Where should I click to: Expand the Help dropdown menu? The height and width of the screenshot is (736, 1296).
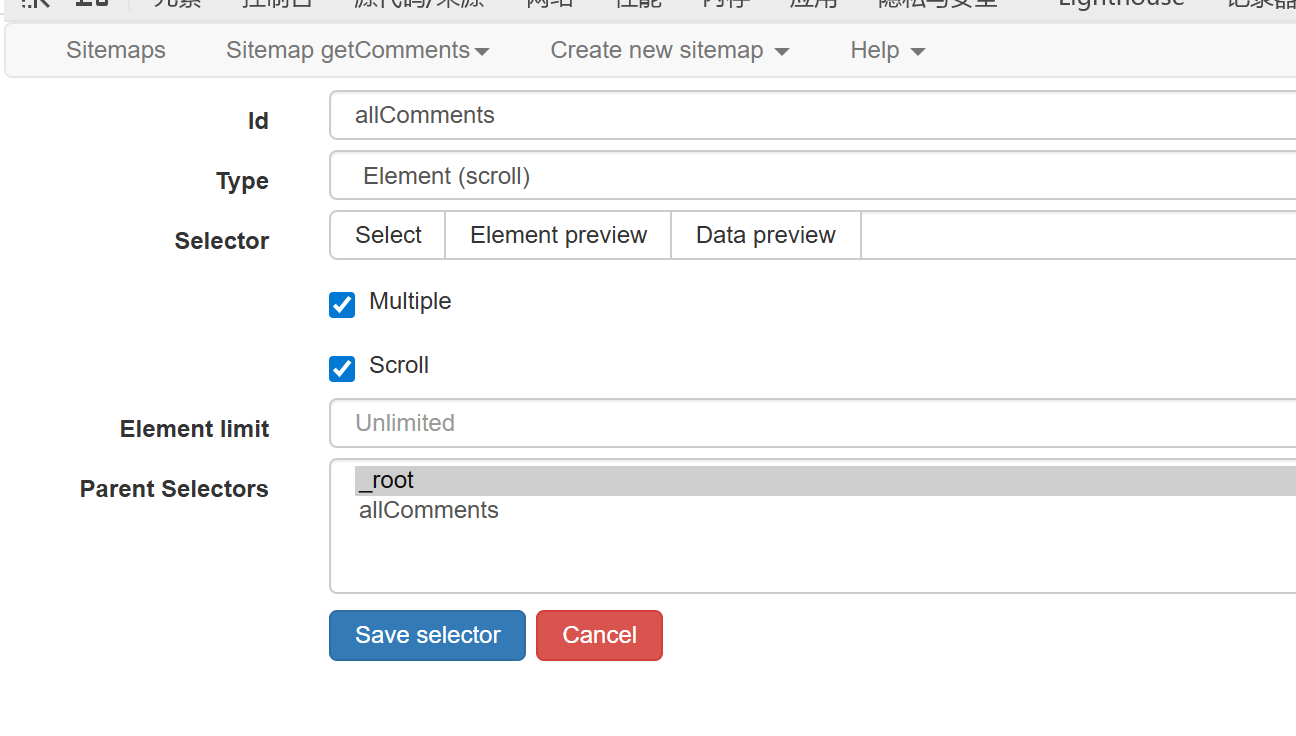(x=887, y=50)
